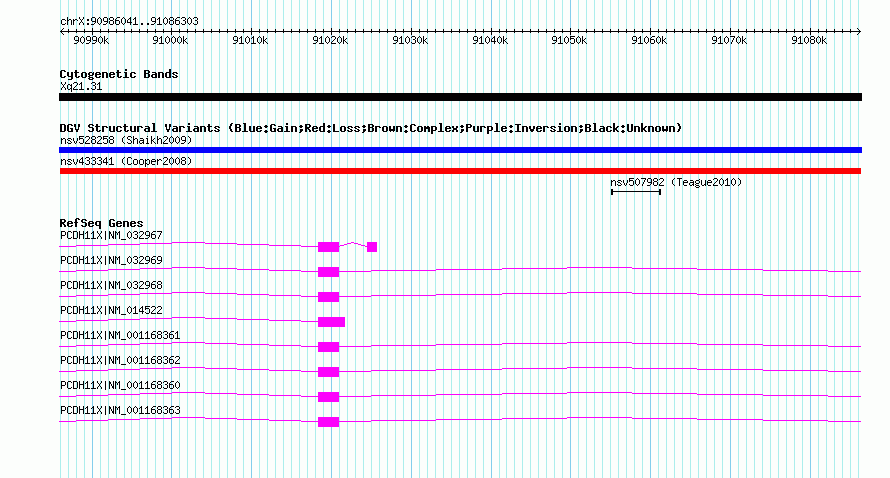Click the exon block of NM_001168362

click(x=329, y=372)
